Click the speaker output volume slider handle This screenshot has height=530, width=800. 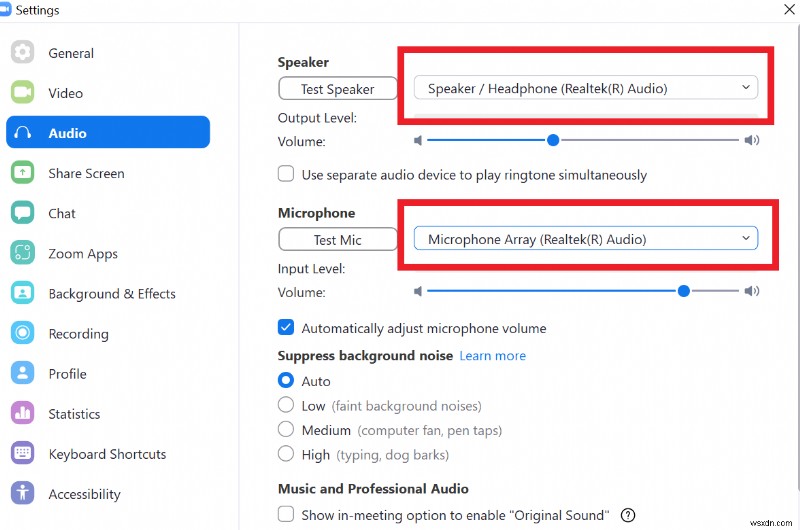click(x=552, y=141)
